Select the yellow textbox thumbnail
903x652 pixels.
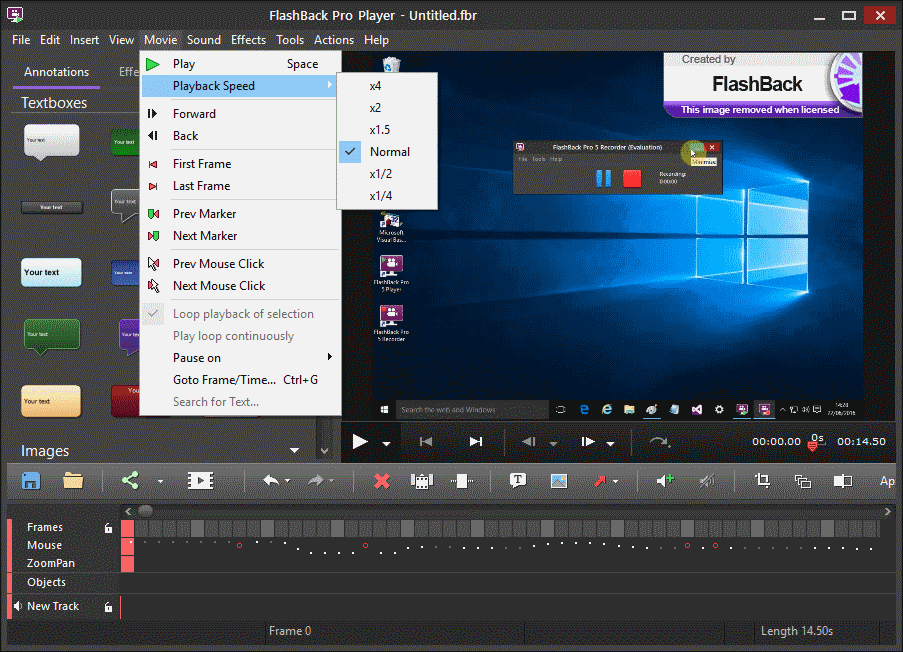51,401
